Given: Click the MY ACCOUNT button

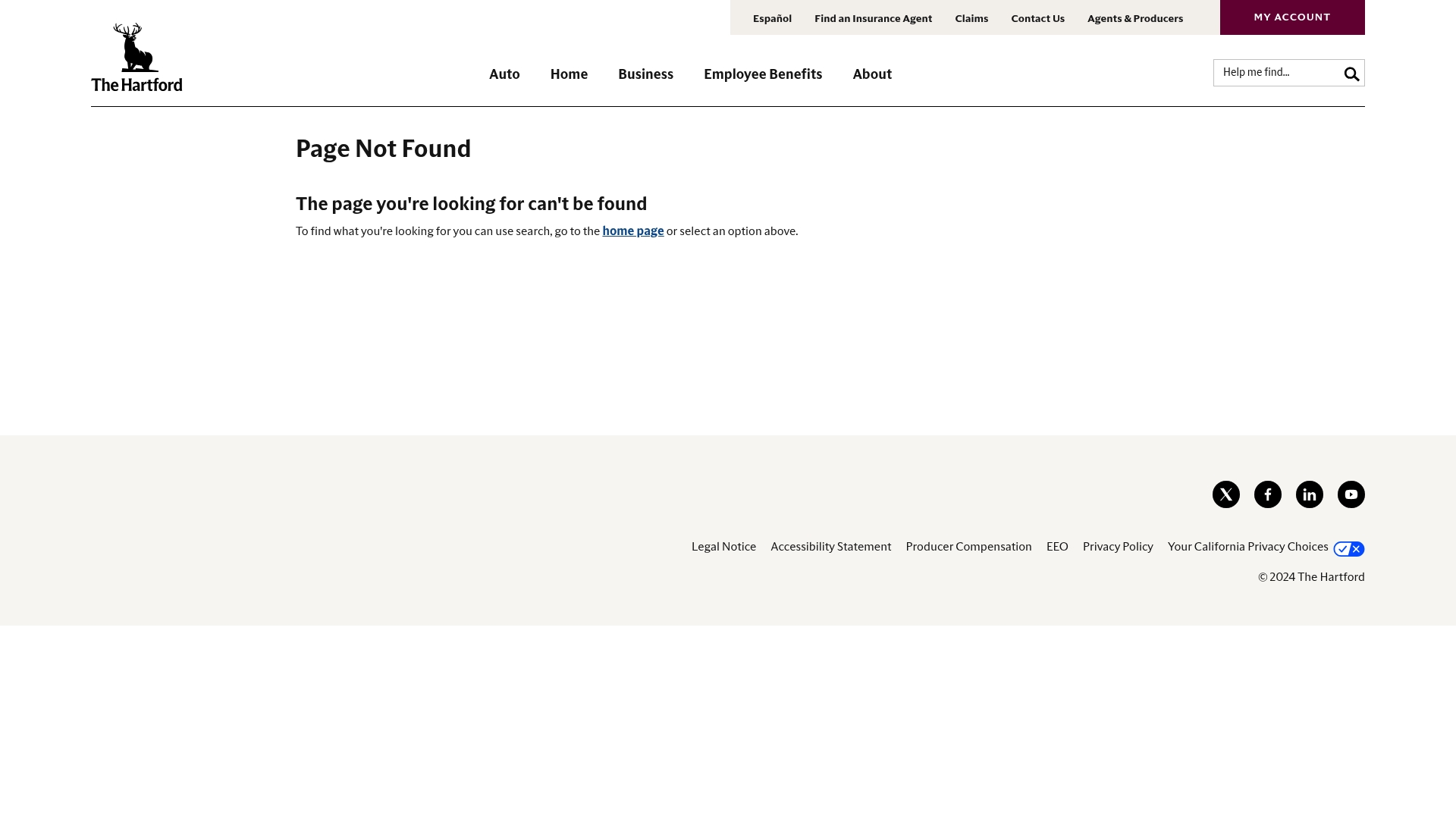Looking at the screenshot, I should pyautogui.click(x=1292, y=17).
